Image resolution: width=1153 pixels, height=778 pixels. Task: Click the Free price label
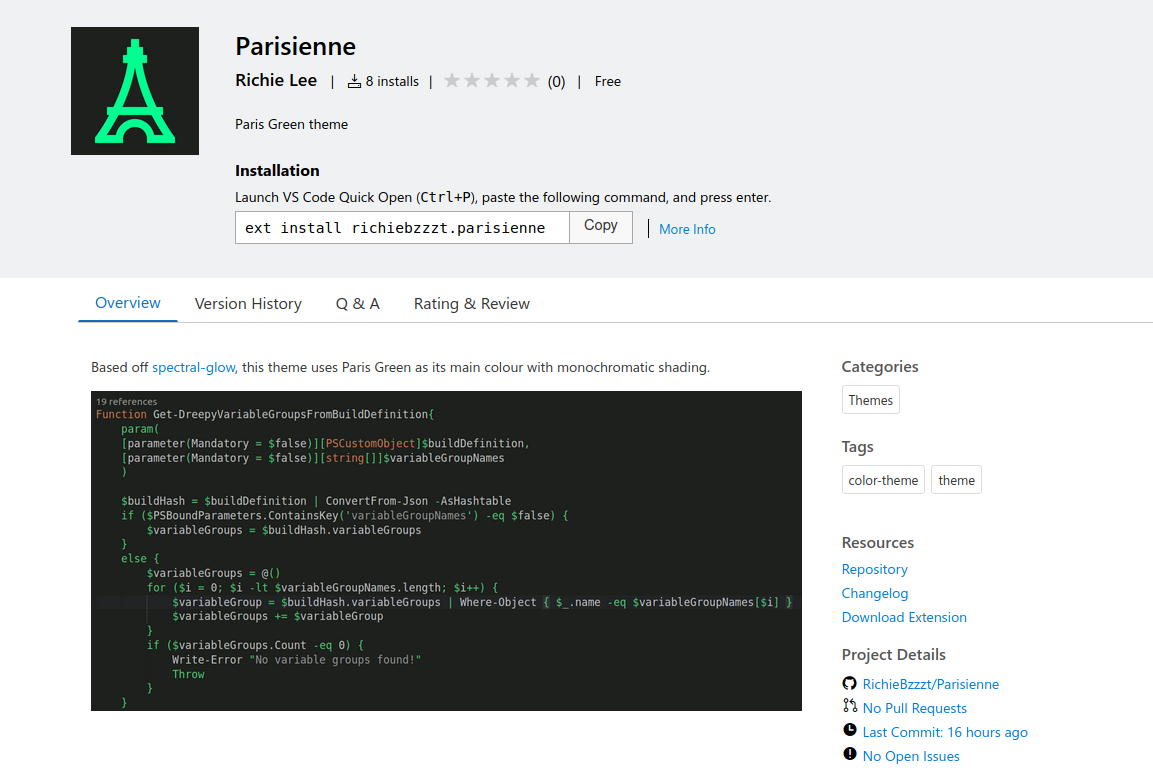(607, 82)
